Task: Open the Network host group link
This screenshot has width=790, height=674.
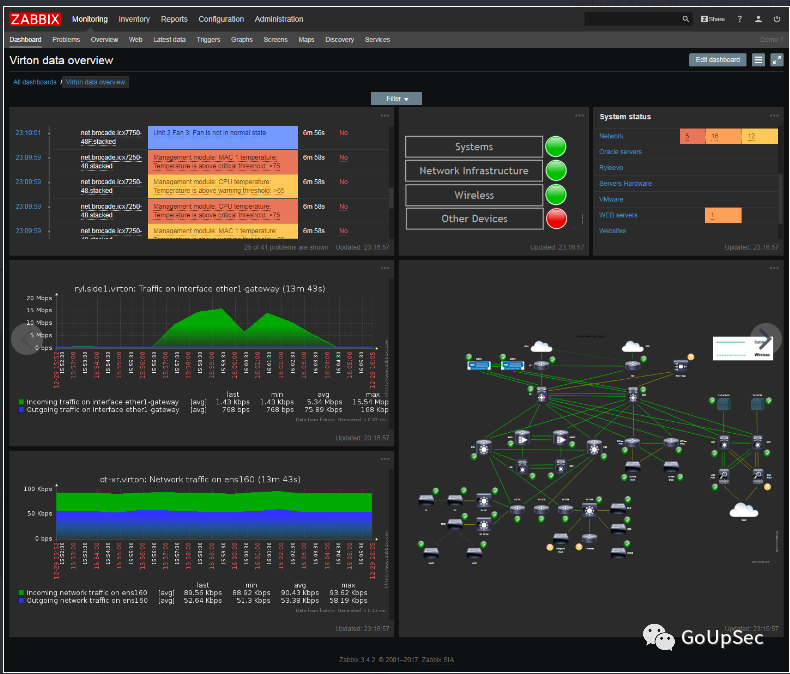Action: pyautogui.click(x=611, y=136)
